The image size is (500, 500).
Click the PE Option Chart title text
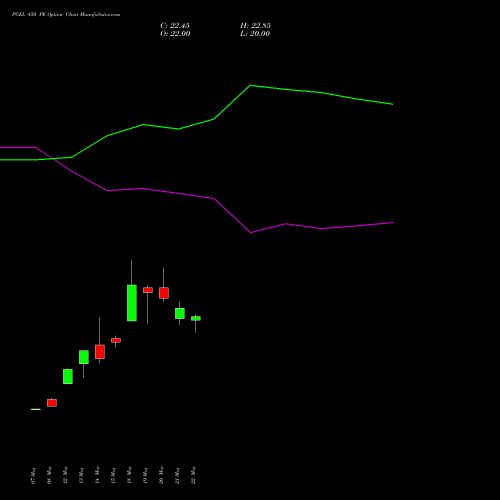(x=66, y=15)
